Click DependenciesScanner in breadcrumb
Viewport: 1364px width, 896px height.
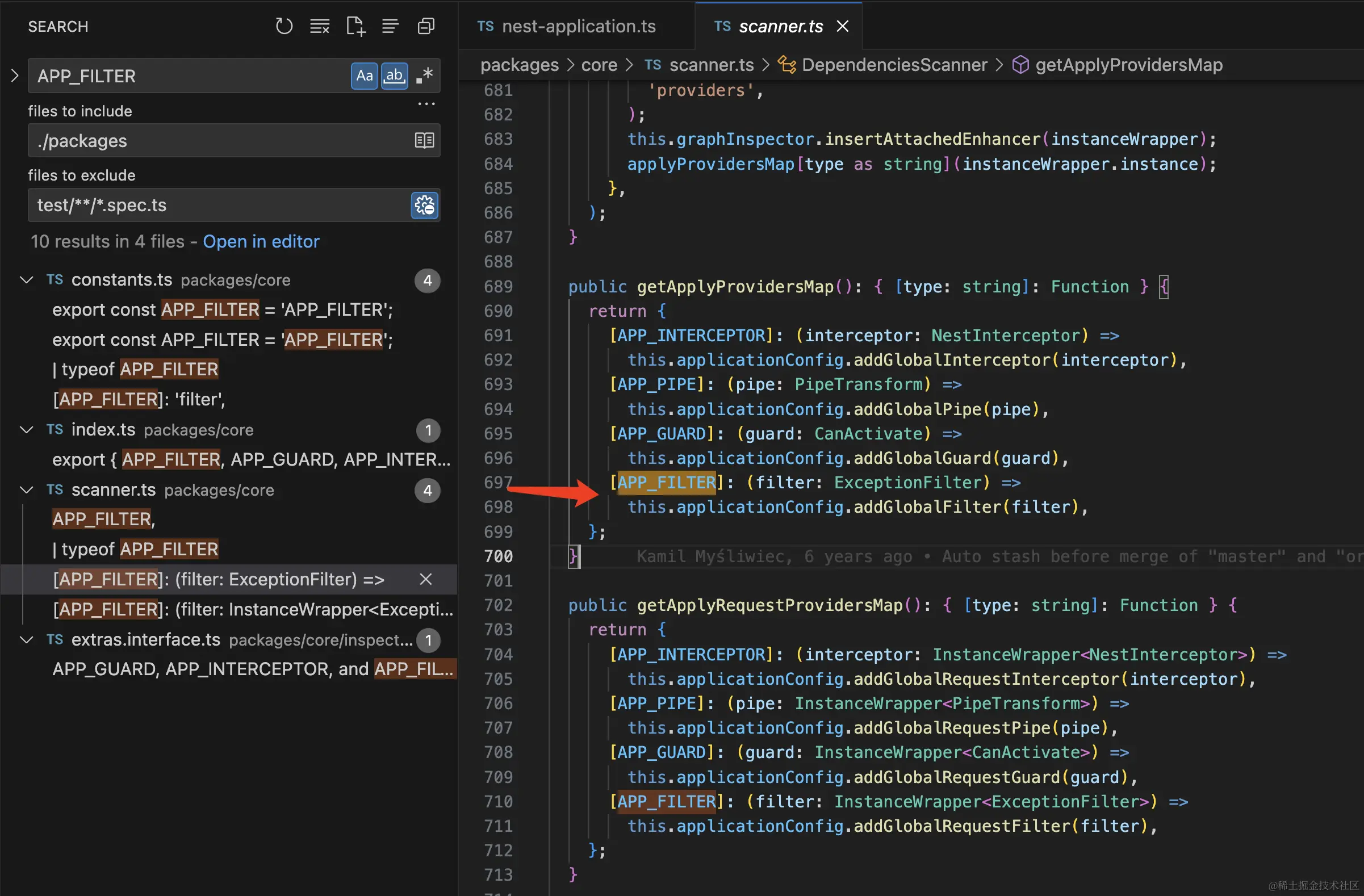point(894,65)
